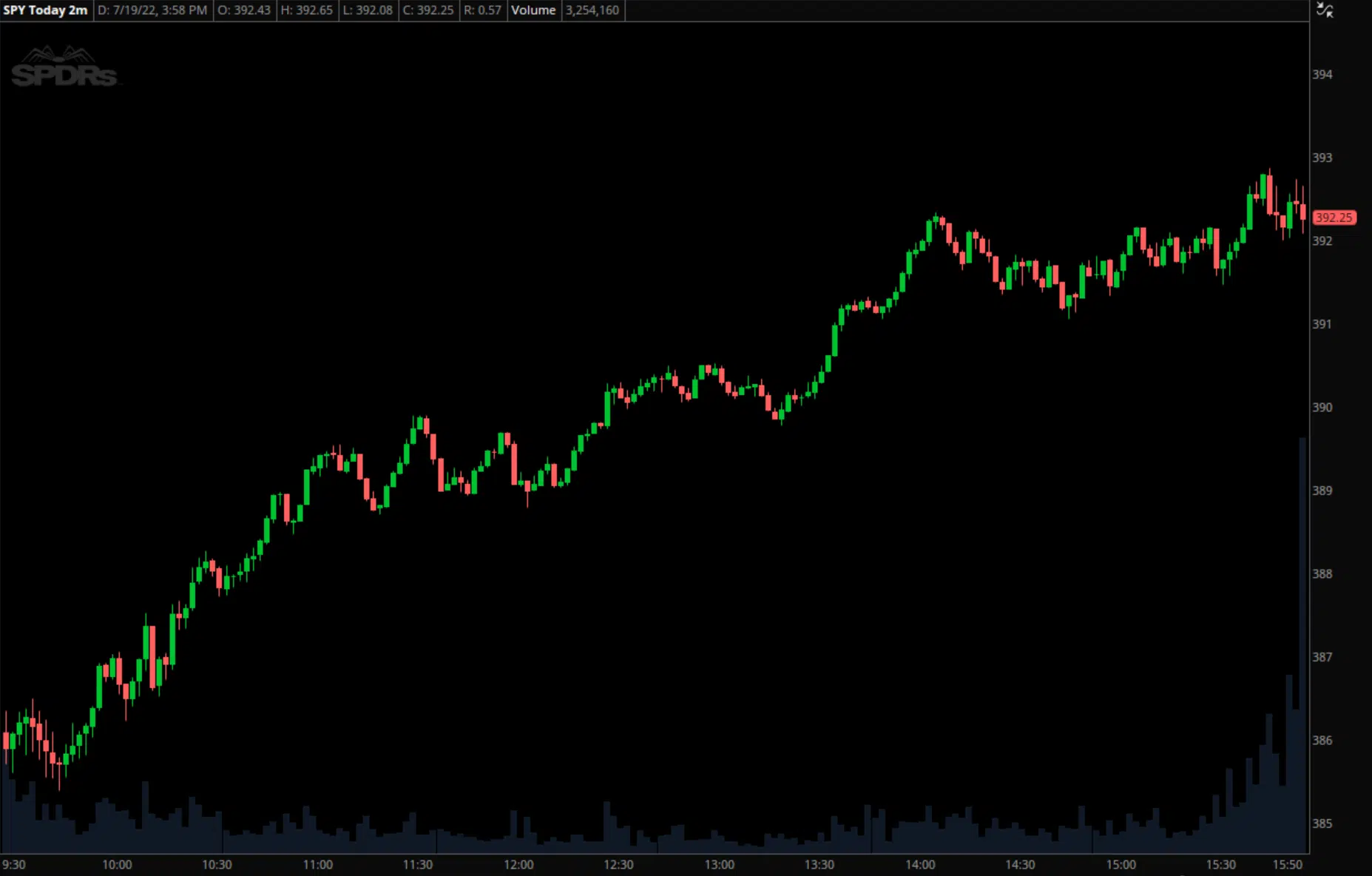Click the volume figure 3,254,160
The image size is (1372, 876).
tap(592, 10)
